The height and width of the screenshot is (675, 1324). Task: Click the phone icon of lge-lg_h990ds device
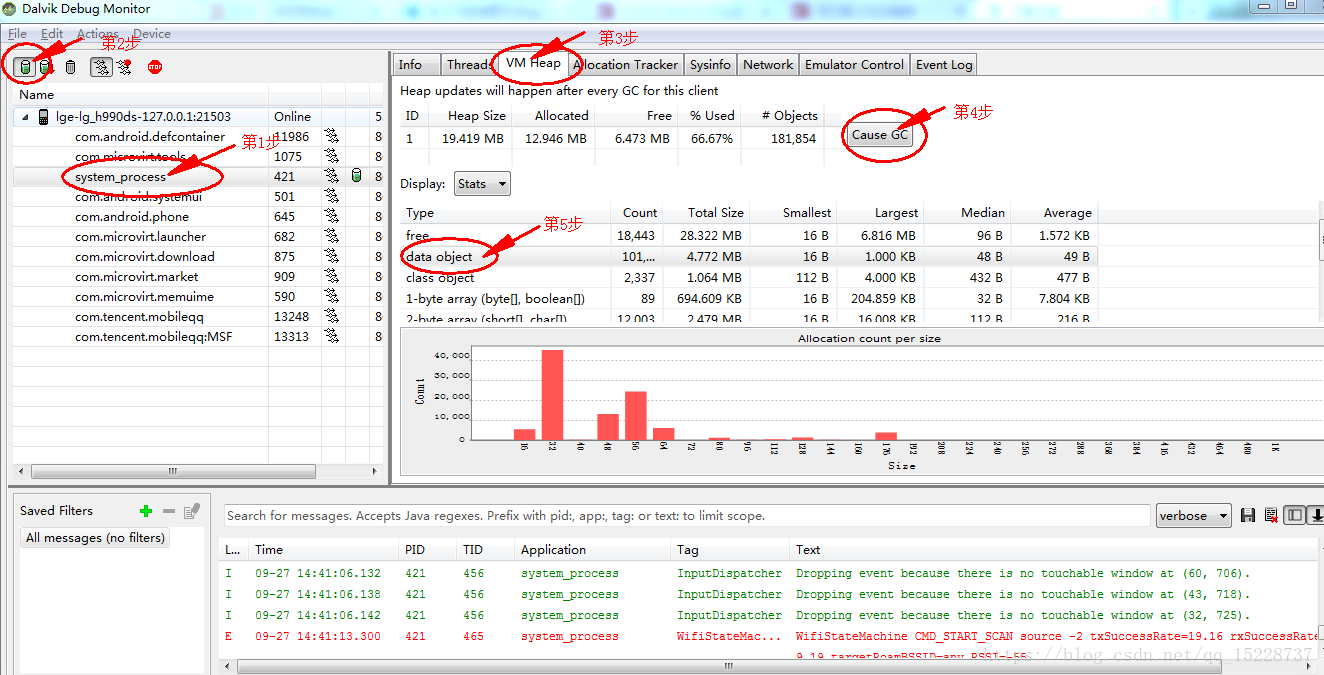coord(44,117)
